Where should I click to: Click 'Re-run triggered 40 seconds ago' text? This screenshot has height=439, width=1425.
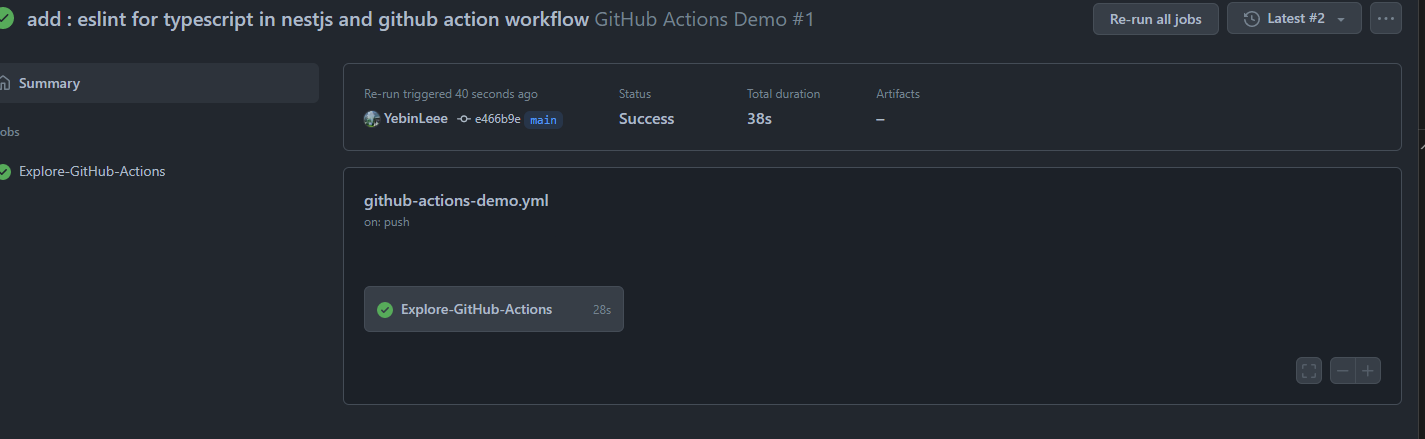[451, 94]
